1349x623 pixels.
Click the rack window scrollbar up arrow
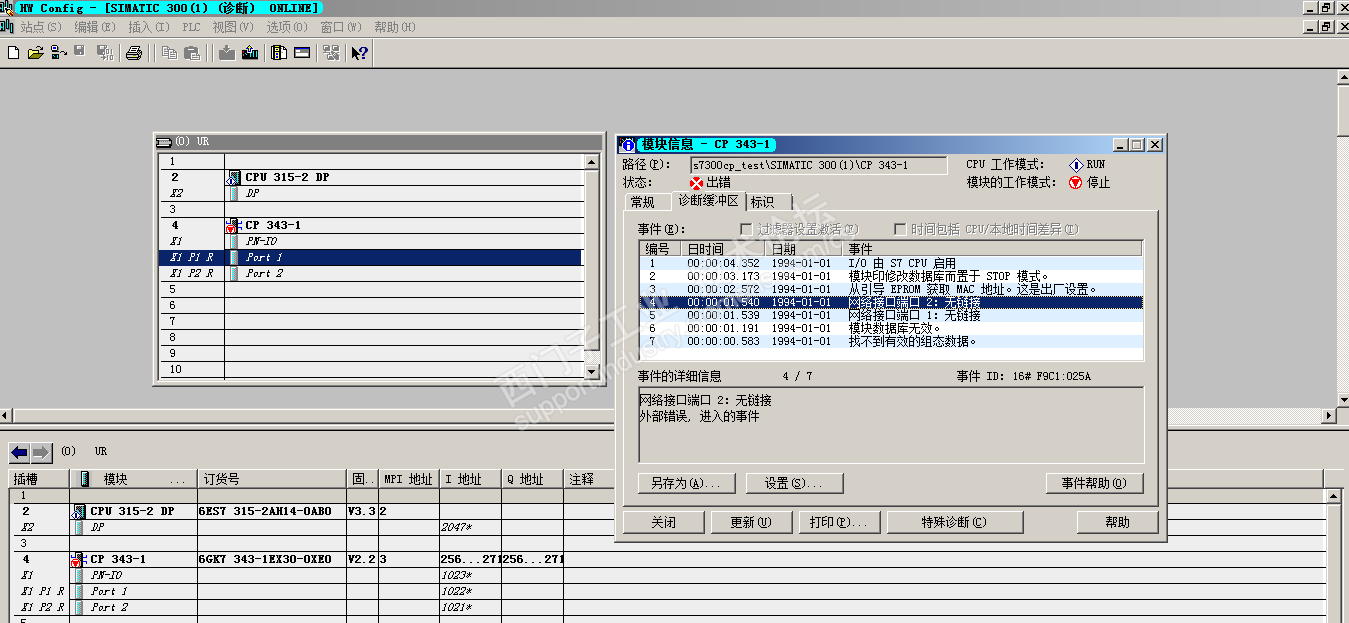(590, 160)
